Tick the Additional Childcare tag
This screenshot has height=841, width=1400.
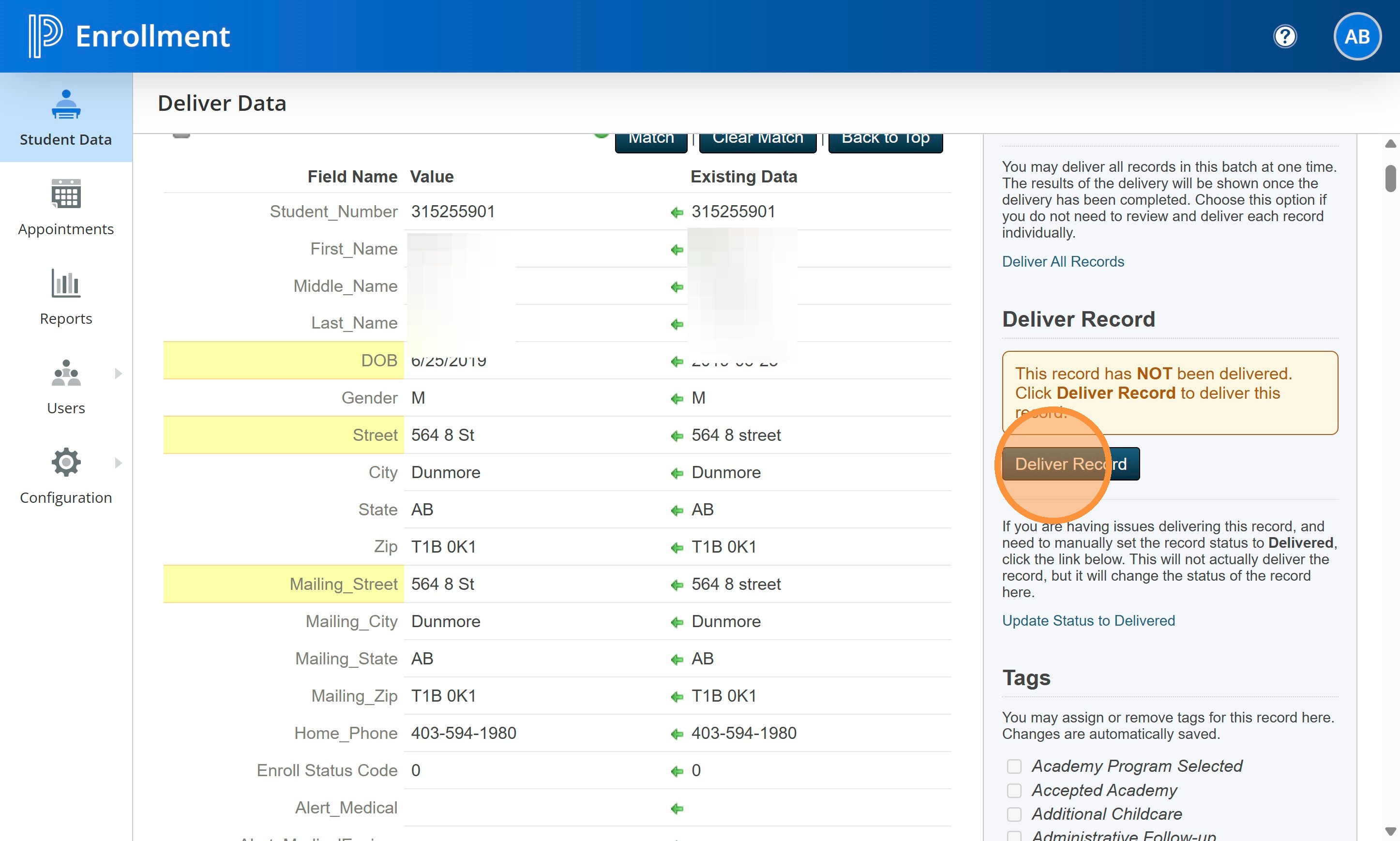pos(1014,814)
